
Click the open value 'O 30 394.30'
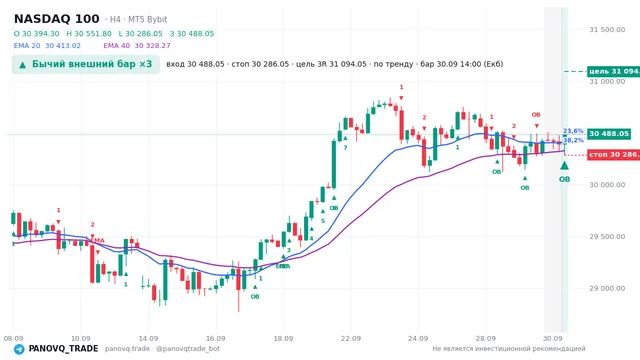point(36,33)
